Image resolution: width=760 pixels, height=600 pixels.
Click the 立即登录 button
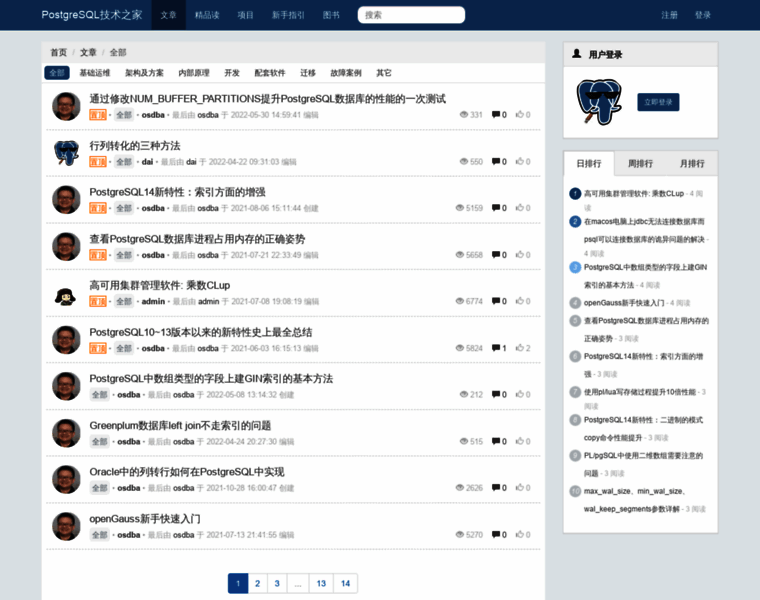pos(658,102)
